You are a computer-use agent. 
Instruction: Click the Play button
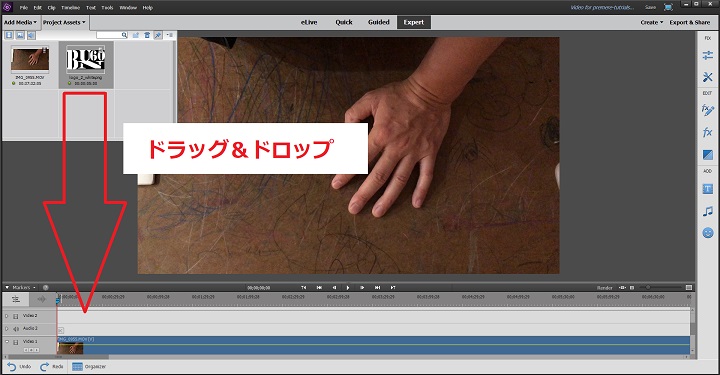pyautogui.click(x=348, y=287)
